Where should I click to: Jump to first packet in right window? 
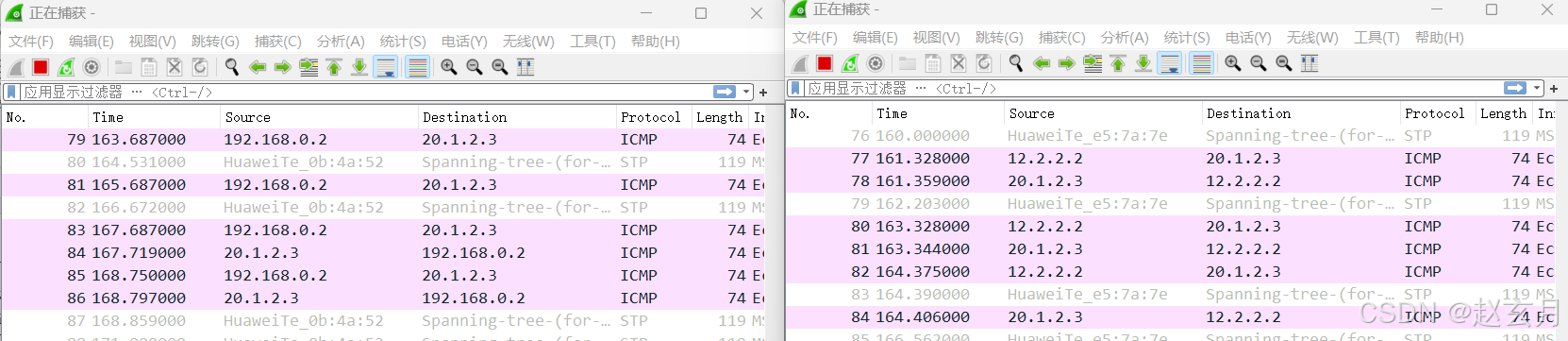(1118, 63)
